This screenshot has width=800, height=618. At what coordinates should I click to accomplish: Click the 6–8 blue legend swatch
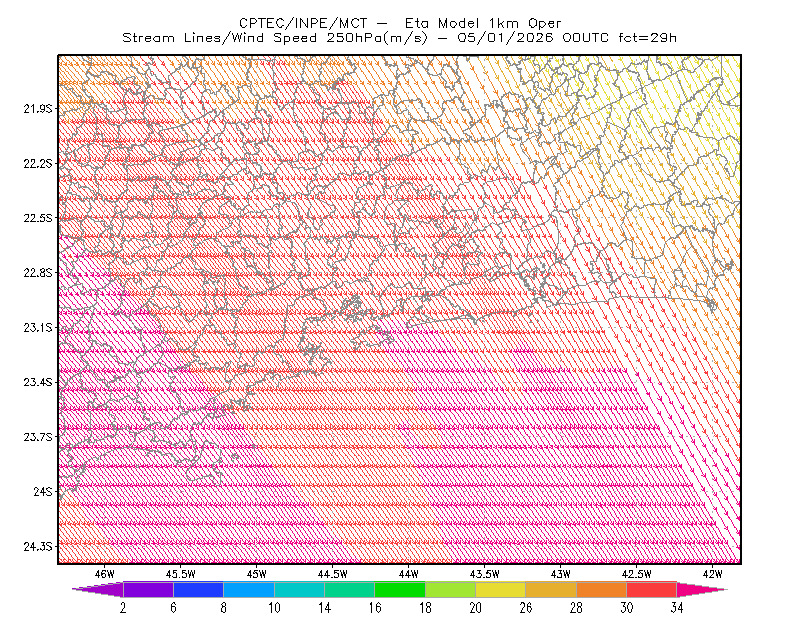(198, 589)
